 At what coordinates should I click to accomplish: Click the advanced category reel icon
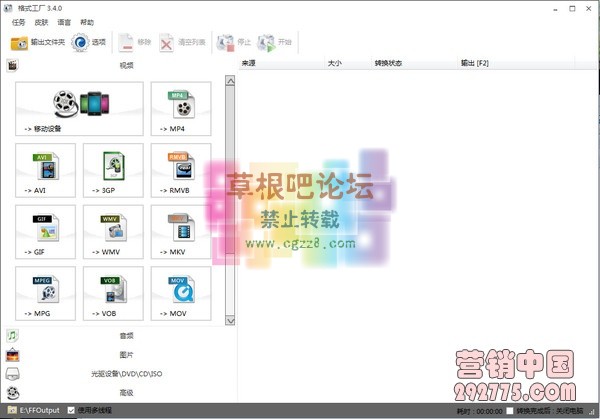[x=13, y=393]
